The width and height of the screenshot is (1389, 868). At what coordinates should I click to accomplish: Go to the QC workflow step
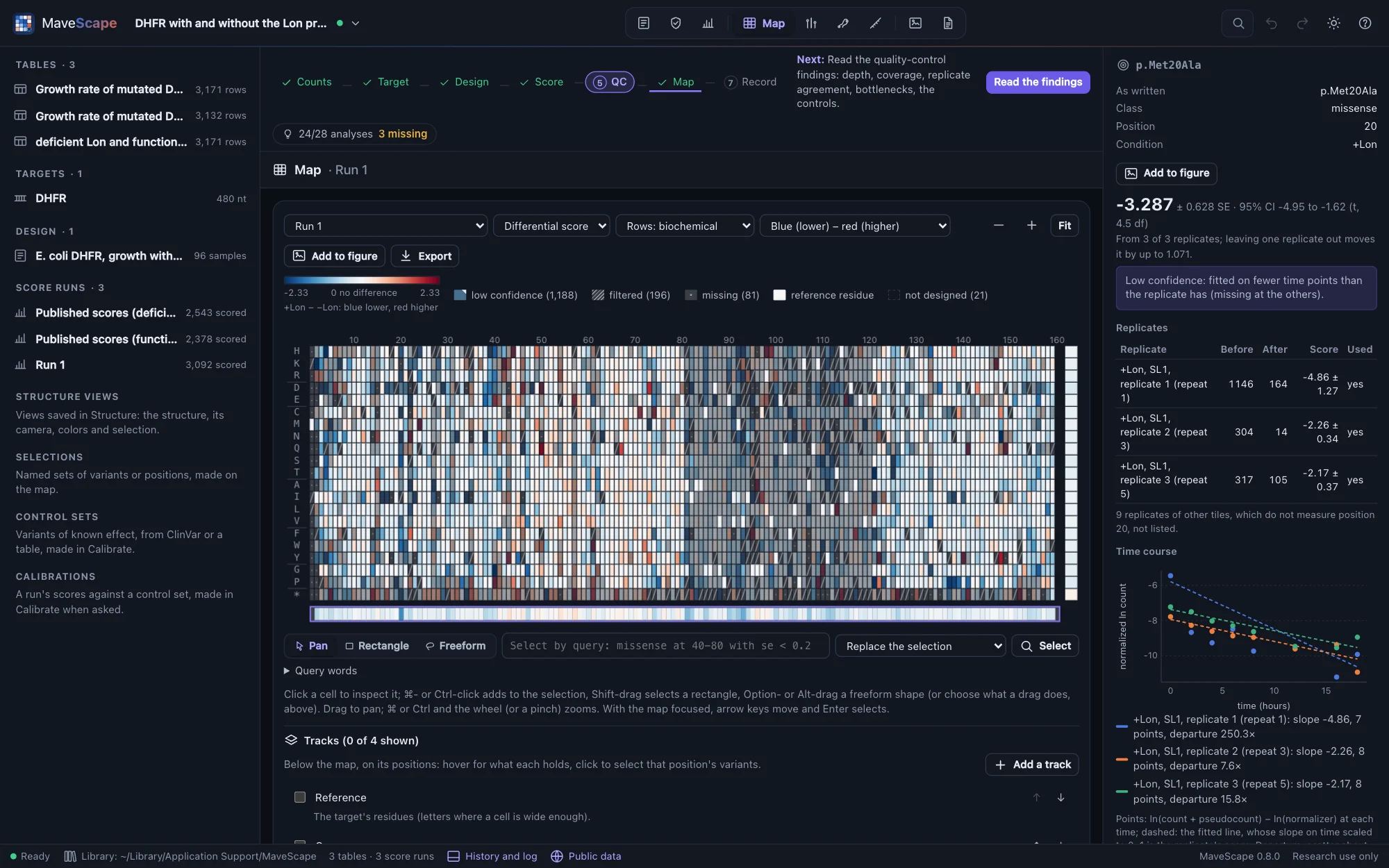(x=610, y=82)
